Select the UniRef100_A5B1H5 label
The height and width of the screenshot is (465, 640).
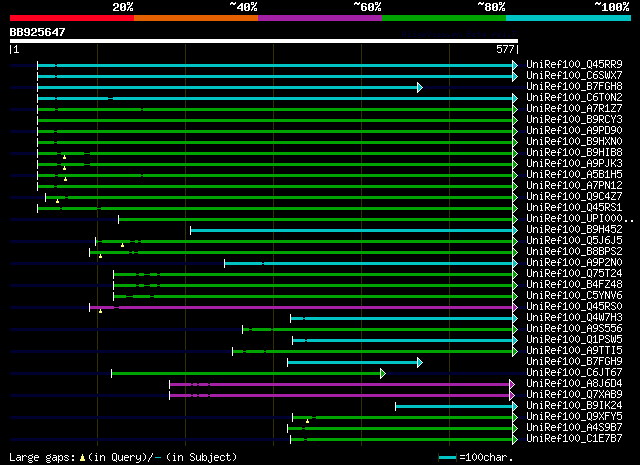(574, 175)
